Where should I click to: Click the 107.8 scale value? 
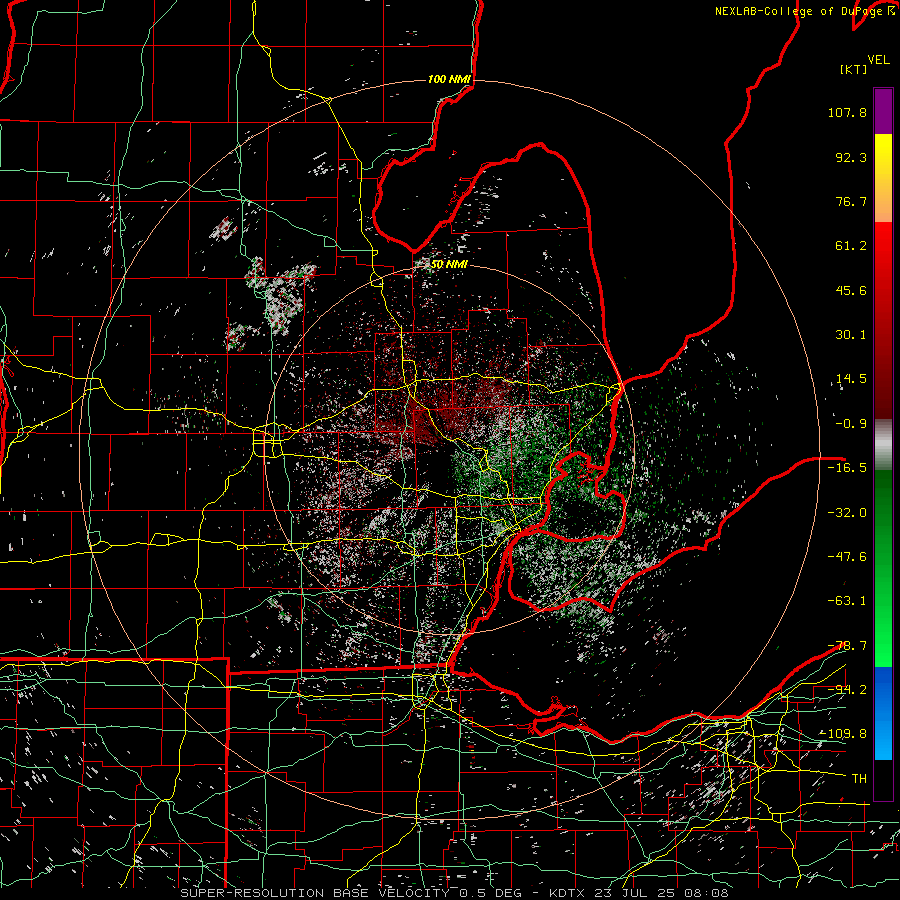tap(847, 112)
